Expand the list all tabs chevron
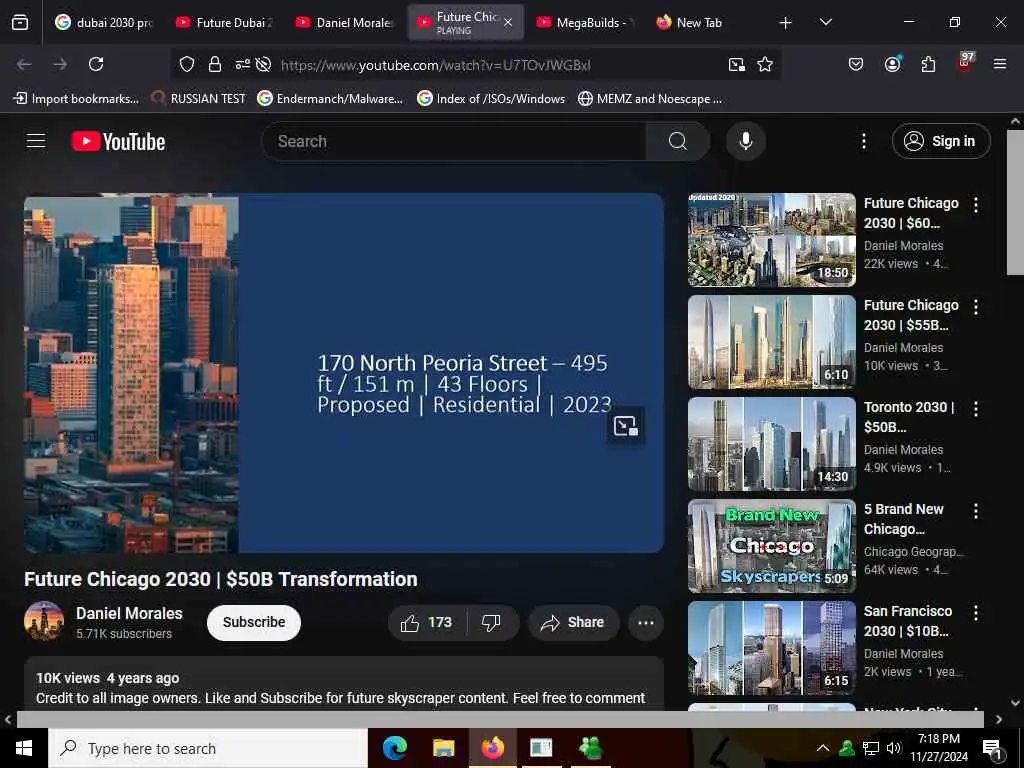The image size is (1024, 768). [x=825, y=22]
